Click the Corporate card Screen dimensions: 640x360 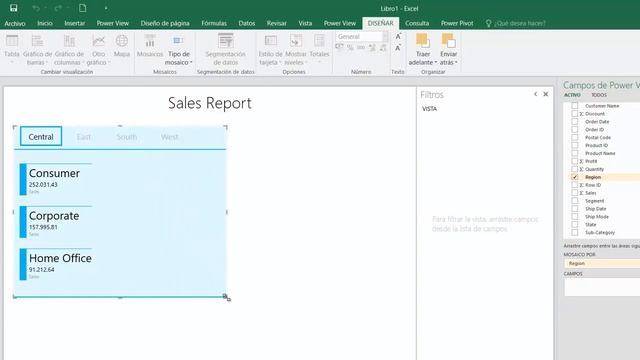pos(56,222)
